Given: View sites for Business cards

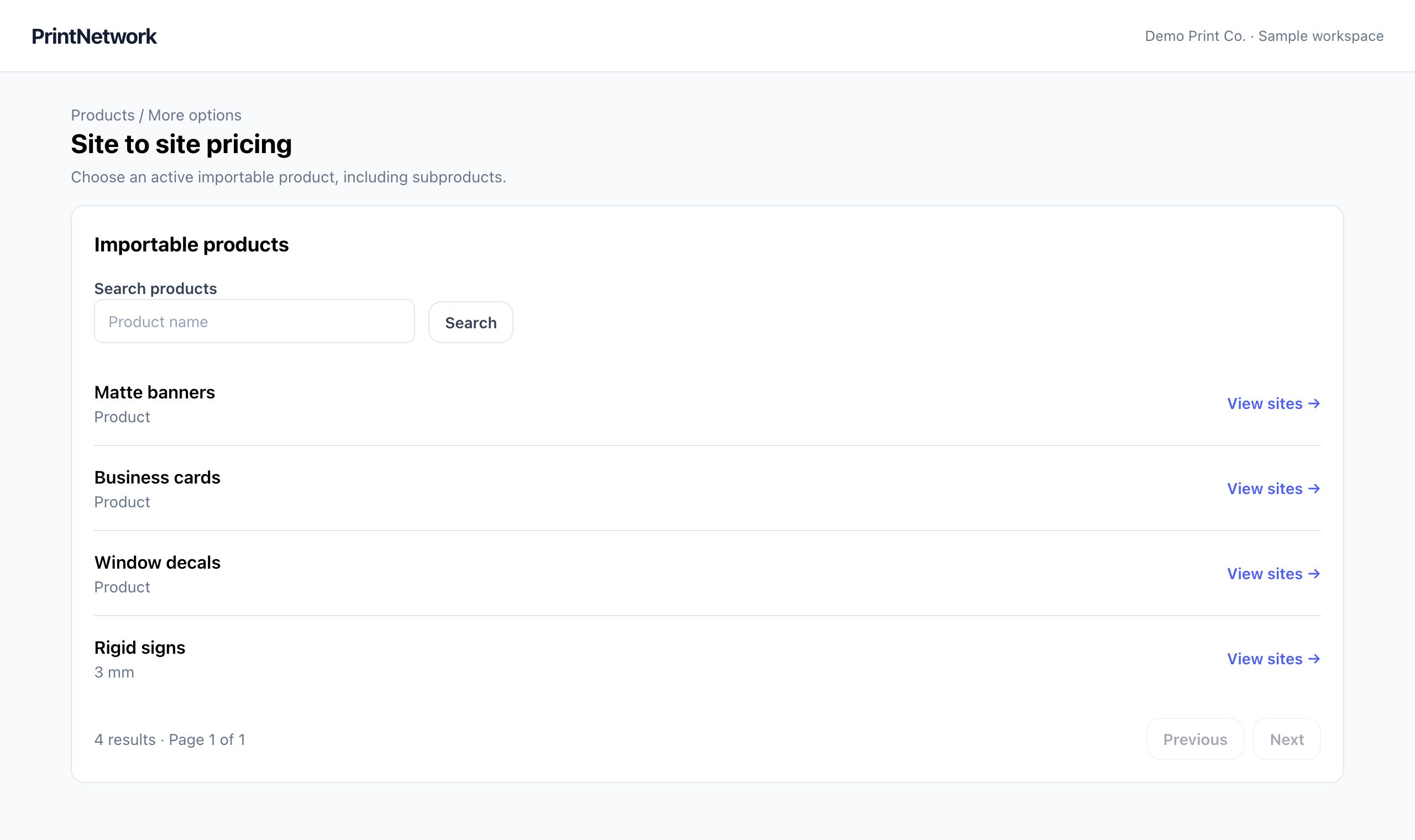Looking at the screenshot, I should tap(1273, 489).
